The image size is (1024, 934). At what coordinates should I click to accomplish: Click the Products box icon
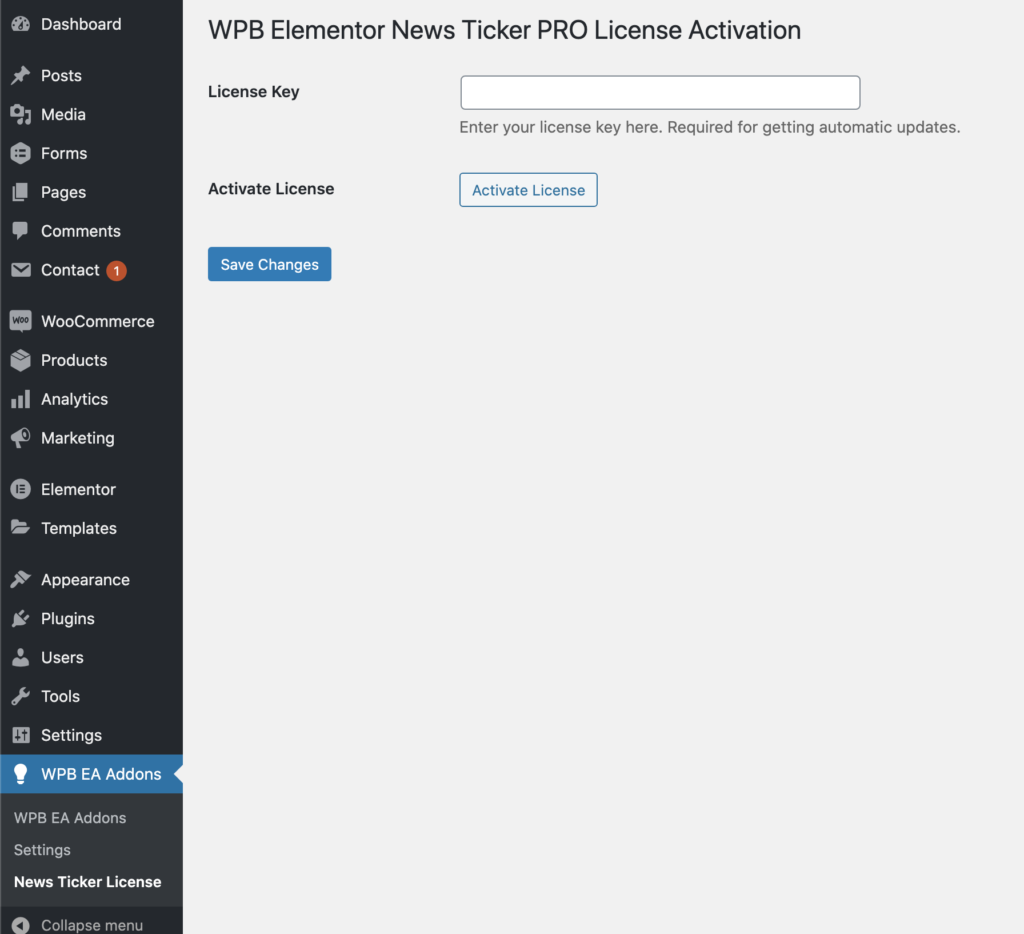pos(20,360)
